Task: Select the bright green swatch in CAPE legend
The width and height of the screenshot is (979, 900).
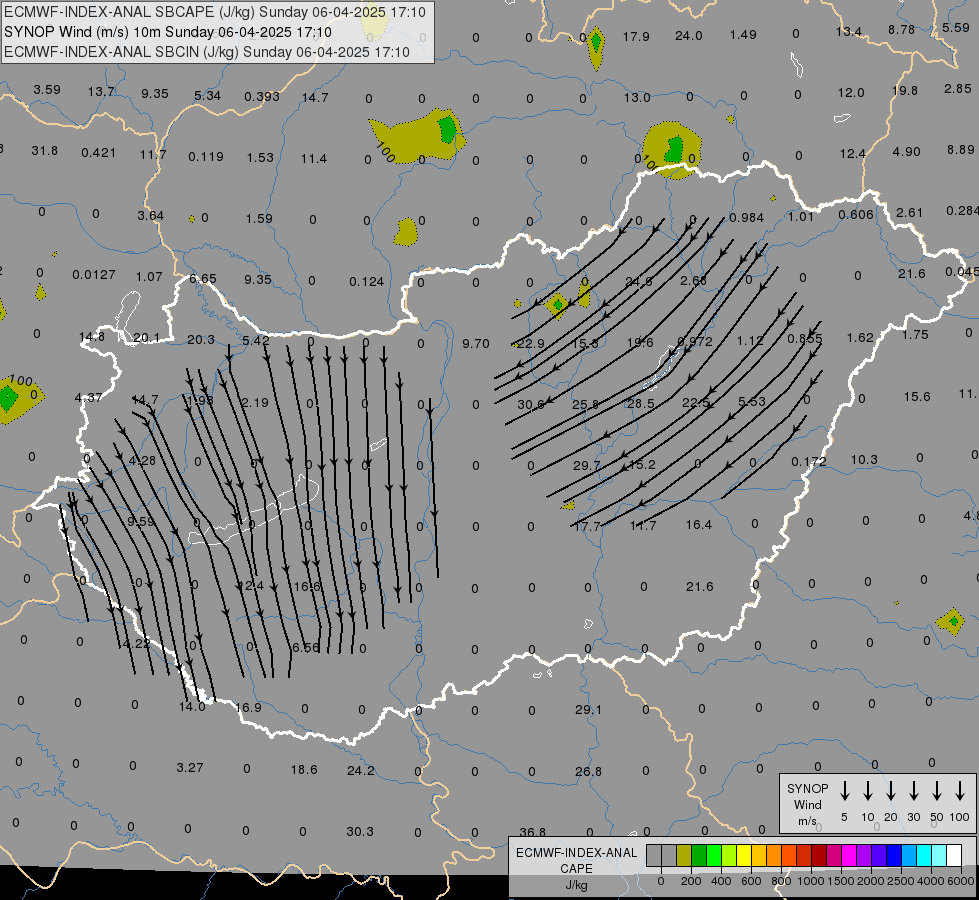Action: click(x=714, y=856)
